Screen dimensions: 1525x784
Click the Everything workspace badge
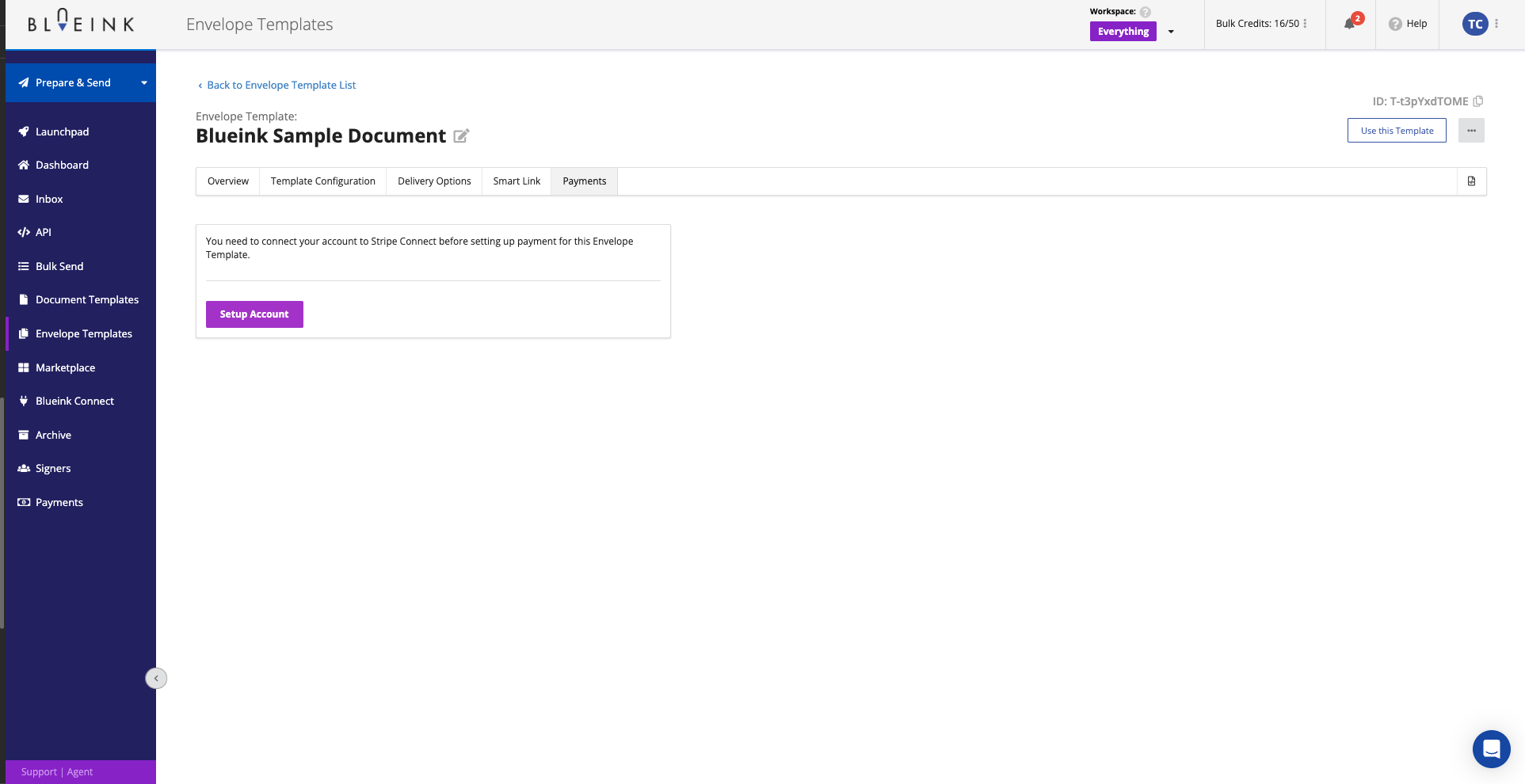point(1123,32)
